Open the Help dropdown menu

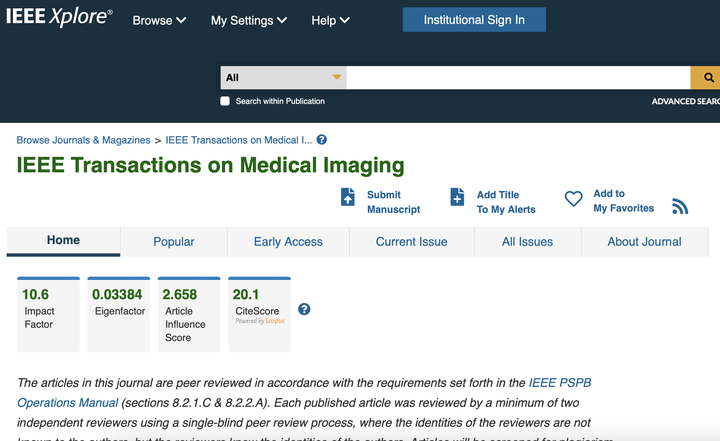(330, 20)
